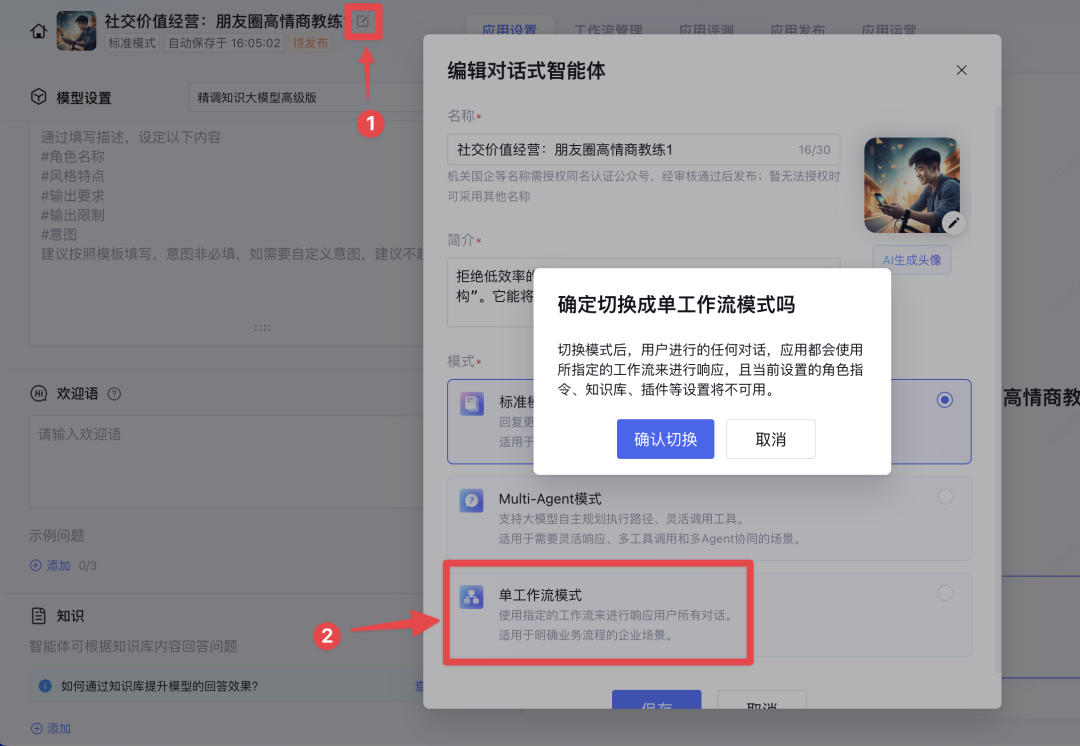Image resolution: width=1080 pixels, height=746 pixels.
Task: Select the 标准模式 radio button
Action: coord(945,400)
